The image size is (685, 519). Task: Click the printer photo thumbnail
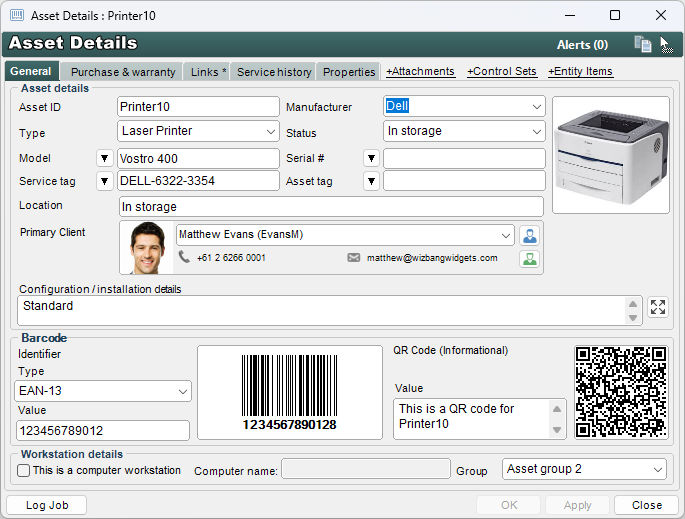(x=611, y=155)
